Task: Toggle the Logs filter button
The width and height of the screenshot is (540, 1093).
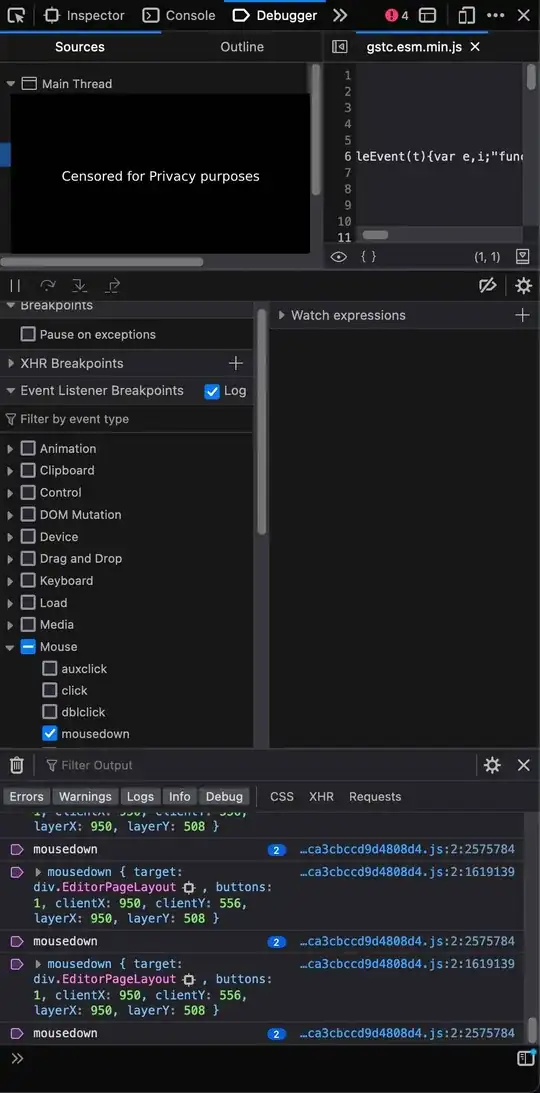Action: pyautogui.click(x=140, y=796)
